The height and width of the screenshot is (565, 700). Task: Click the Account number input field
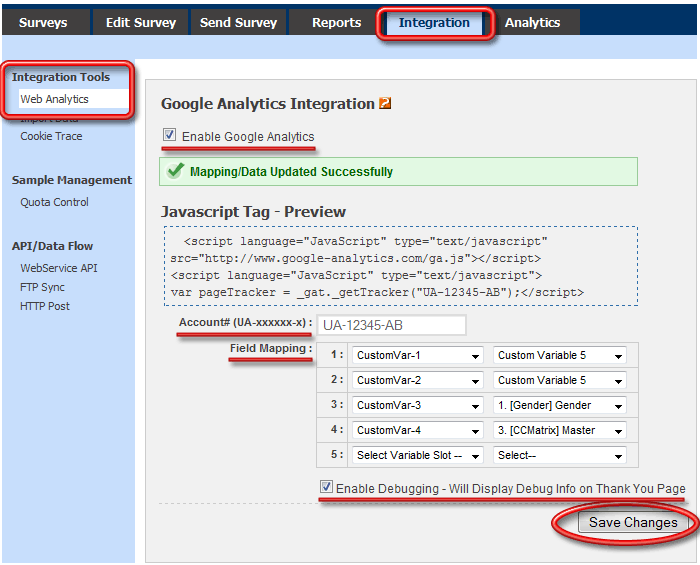(392, 325)
